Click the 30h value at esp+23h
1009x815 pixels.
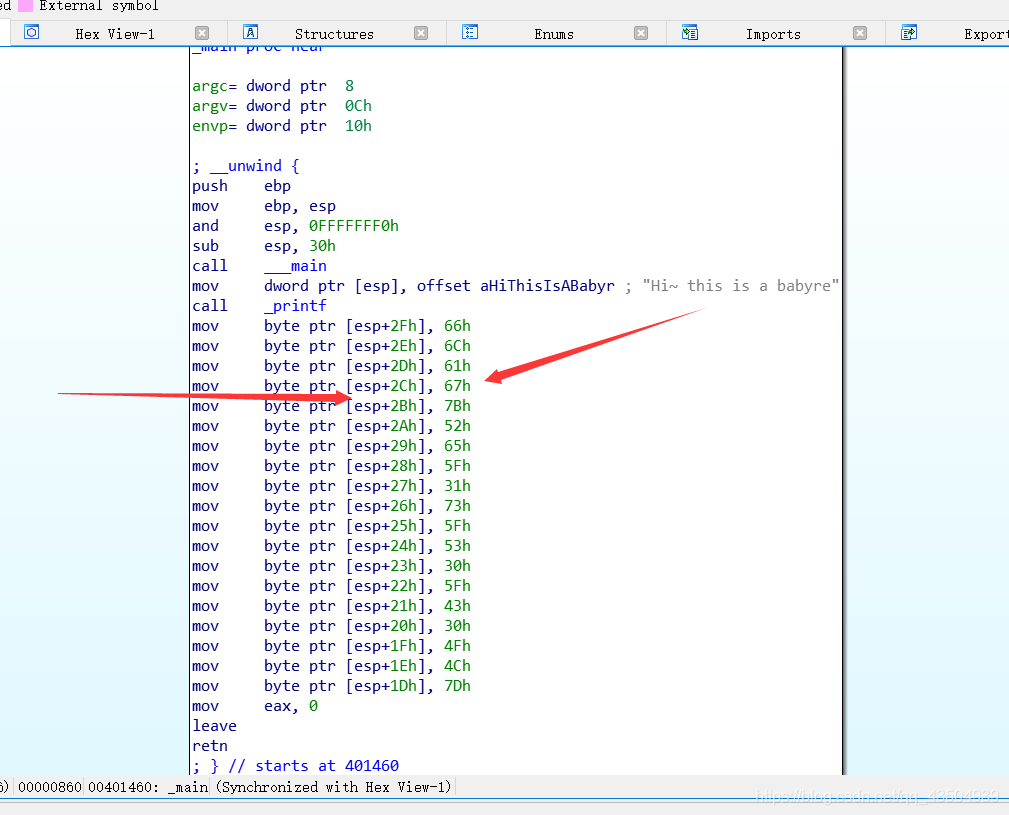458,565
